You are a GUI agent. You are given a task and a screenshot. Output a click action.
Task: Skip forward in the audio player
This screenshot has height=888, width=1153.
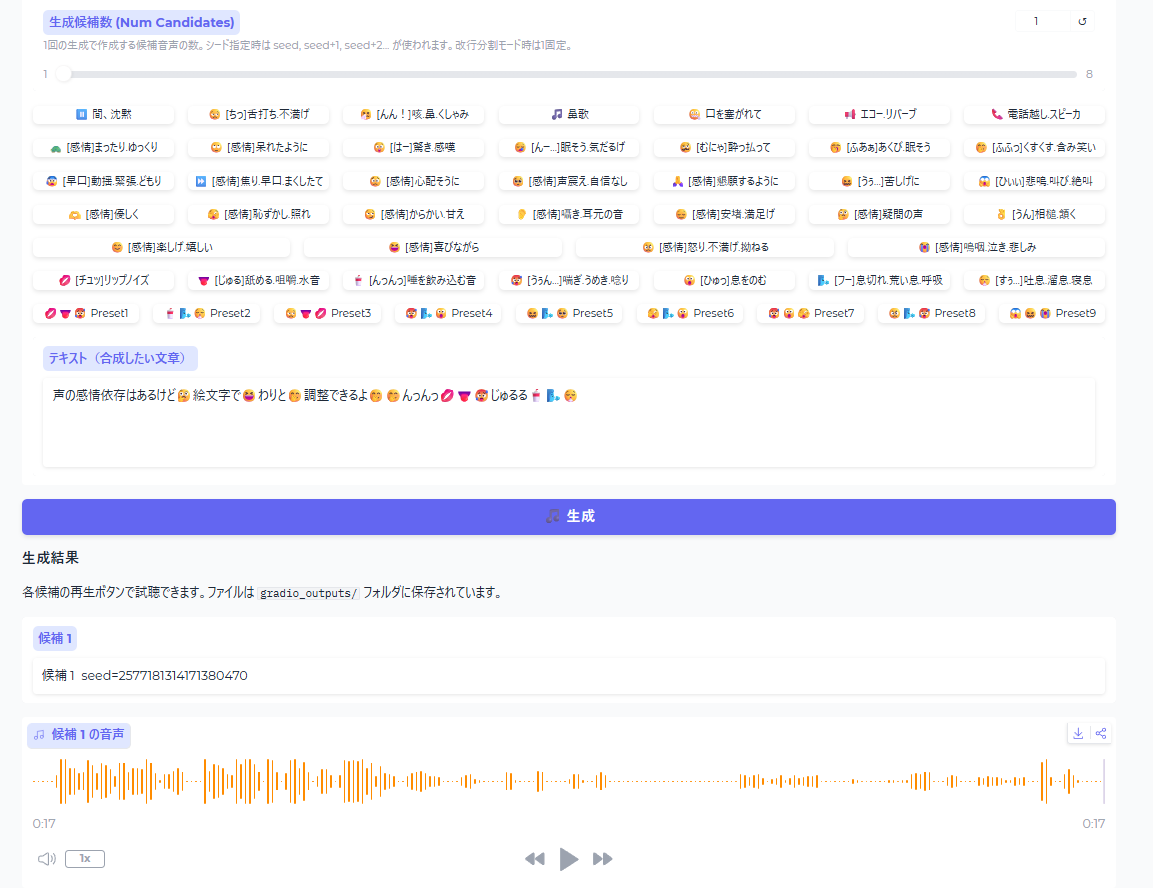pyautogui.click(x=603, y=859)
